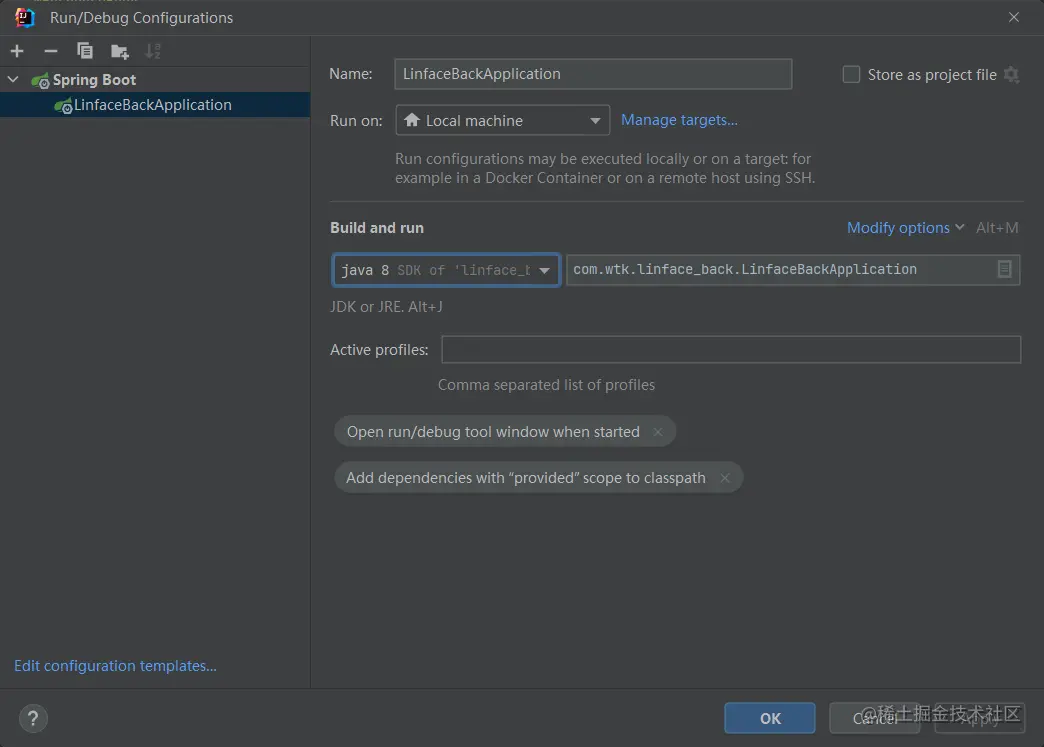Click the Remove Configuration minus icon
The width and height of the screenshot is (1044, 747).
[x=51, y=51]
